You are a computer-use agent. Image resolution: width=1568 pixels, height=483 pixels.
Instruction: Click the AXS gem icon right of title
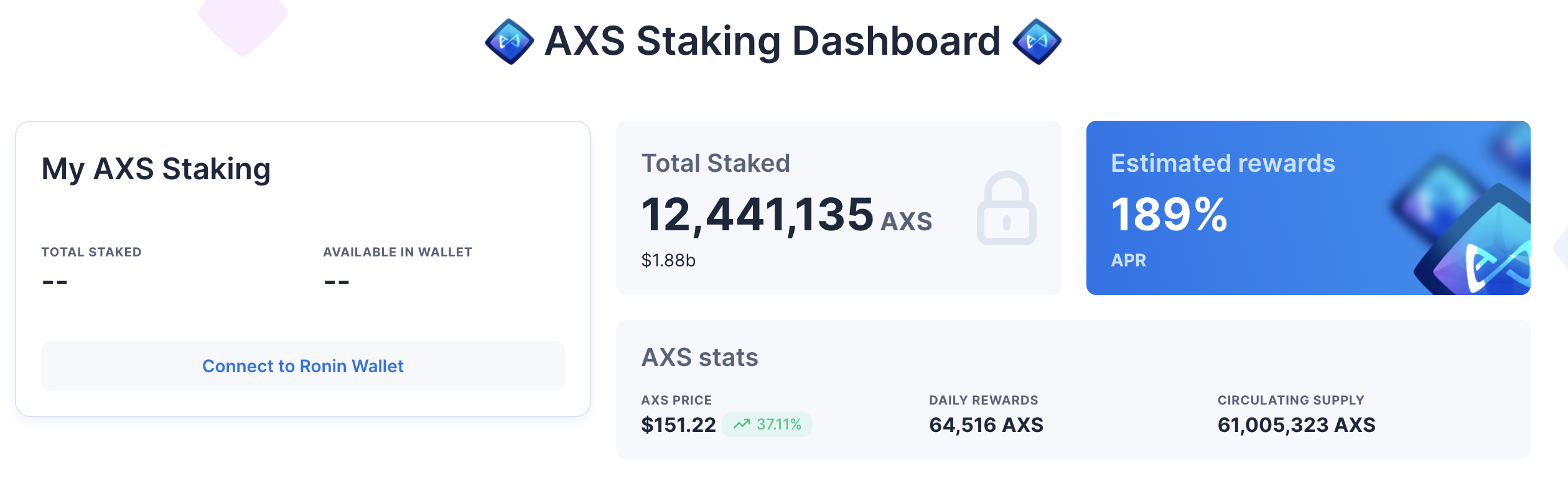1037,42
